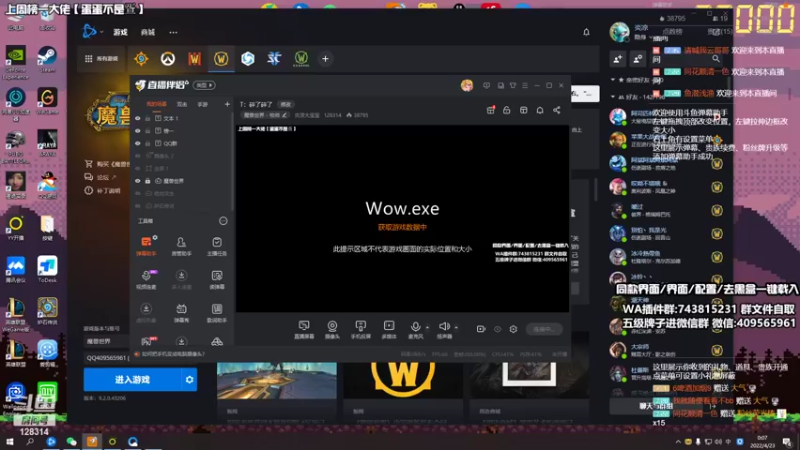Toggle the preview lock icon
800x450 pixels.
click(507, 110)
